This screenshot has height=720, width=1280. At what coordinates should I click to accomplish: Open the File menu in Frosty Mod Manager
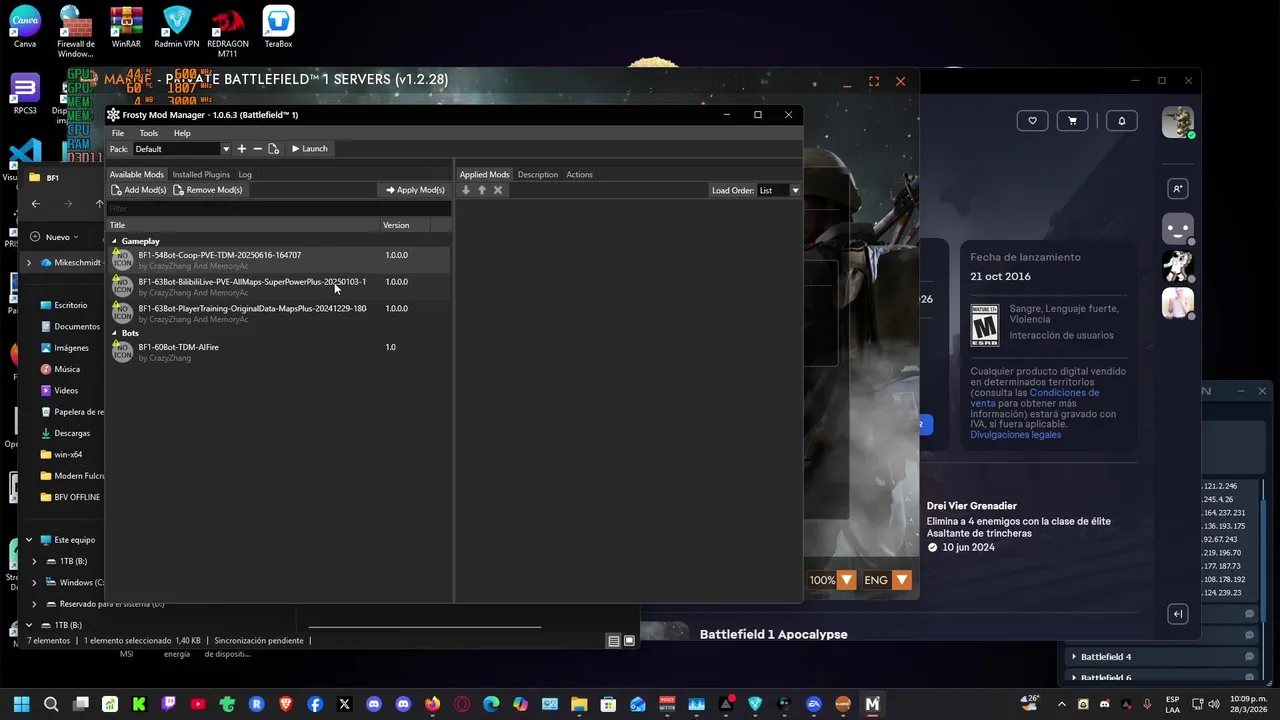pos(118,133)
